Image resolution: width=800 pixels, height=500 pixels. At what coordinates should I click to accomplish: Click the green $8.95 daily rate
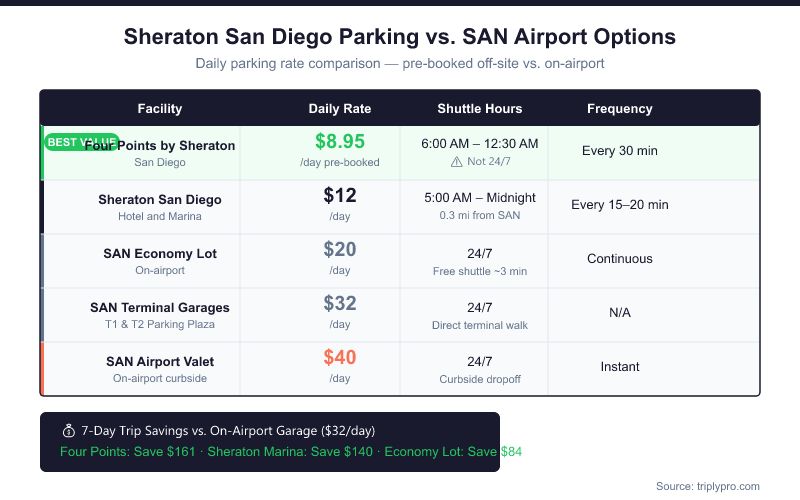tap(340, 142)
